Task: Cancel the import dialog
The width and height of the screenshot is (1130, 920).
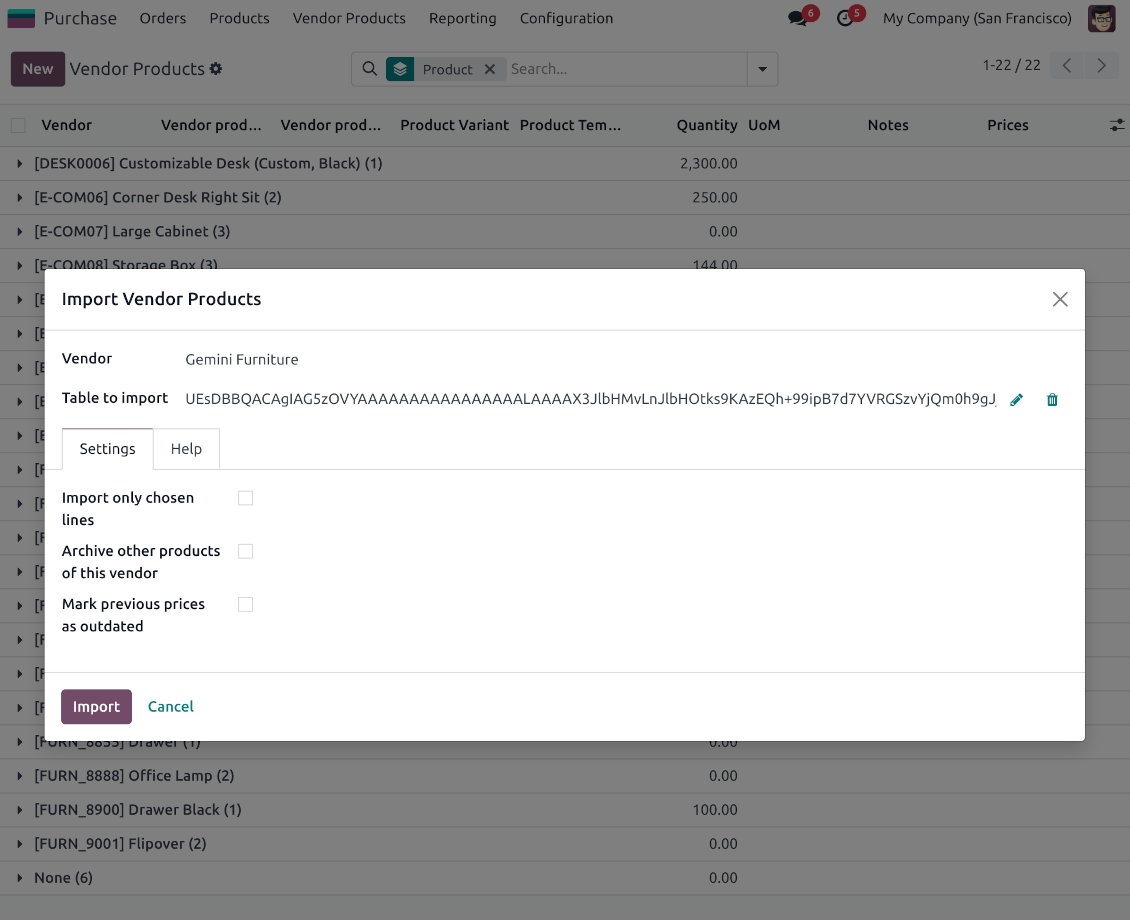Action: (170, 706)
